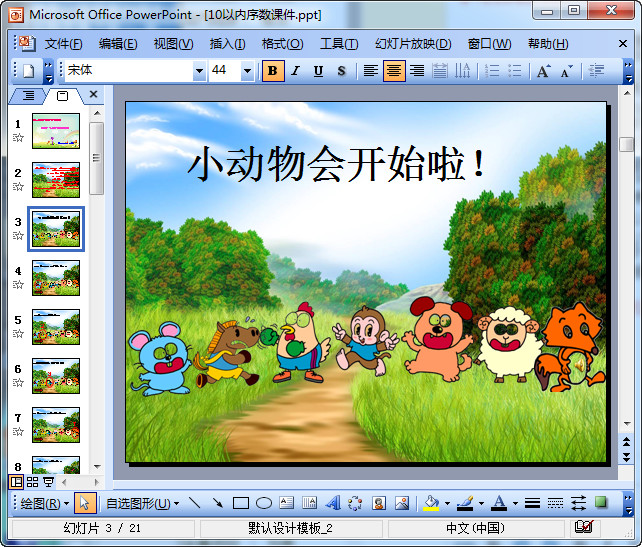Expand standard toolbar options

(48, 71)
